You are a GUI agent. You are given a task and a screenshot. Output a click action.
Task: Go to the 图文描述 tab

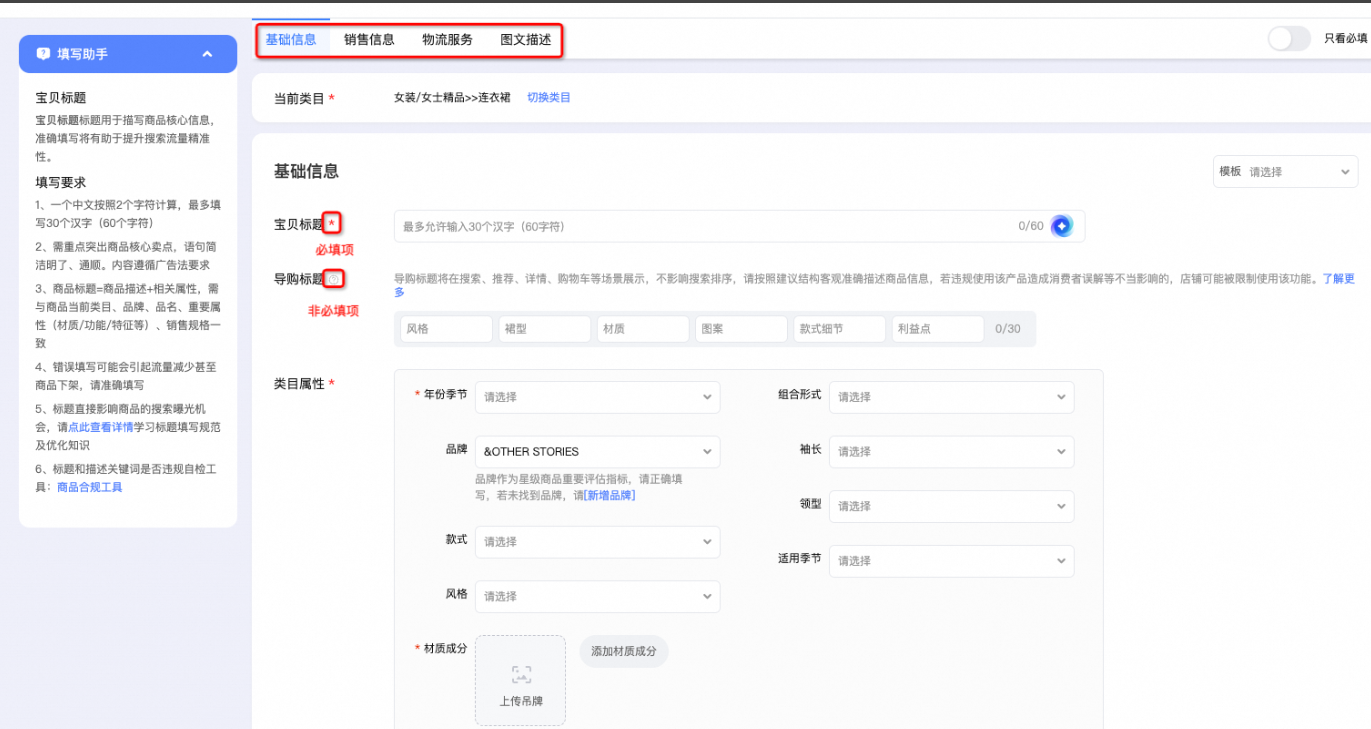[x=526, y=40]
